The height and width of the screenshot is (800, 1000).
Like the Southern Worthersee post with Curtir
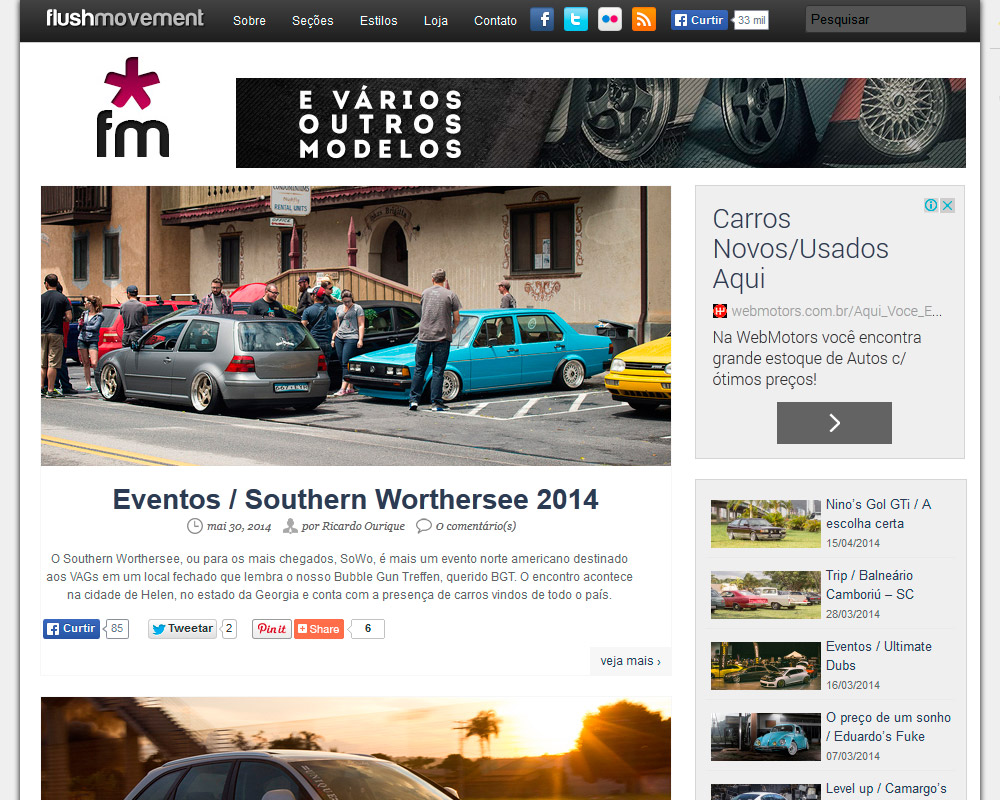(x=71, y=628)
